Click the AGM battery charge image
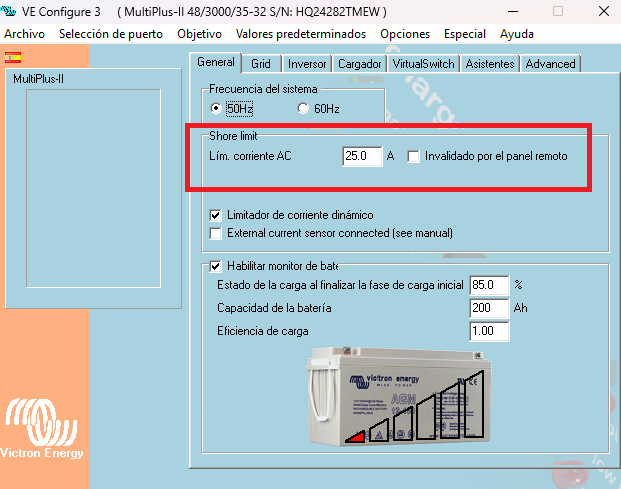This screenshot has width=621, height=489. (x=399, y=396)
